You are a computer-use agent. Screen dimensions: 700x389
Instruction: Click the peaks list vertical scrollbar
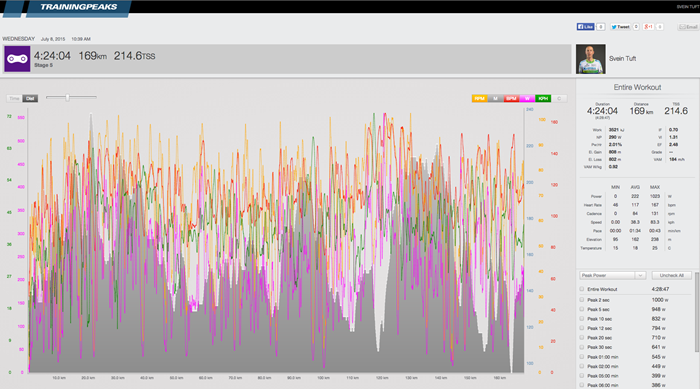[x=697, y=313]
